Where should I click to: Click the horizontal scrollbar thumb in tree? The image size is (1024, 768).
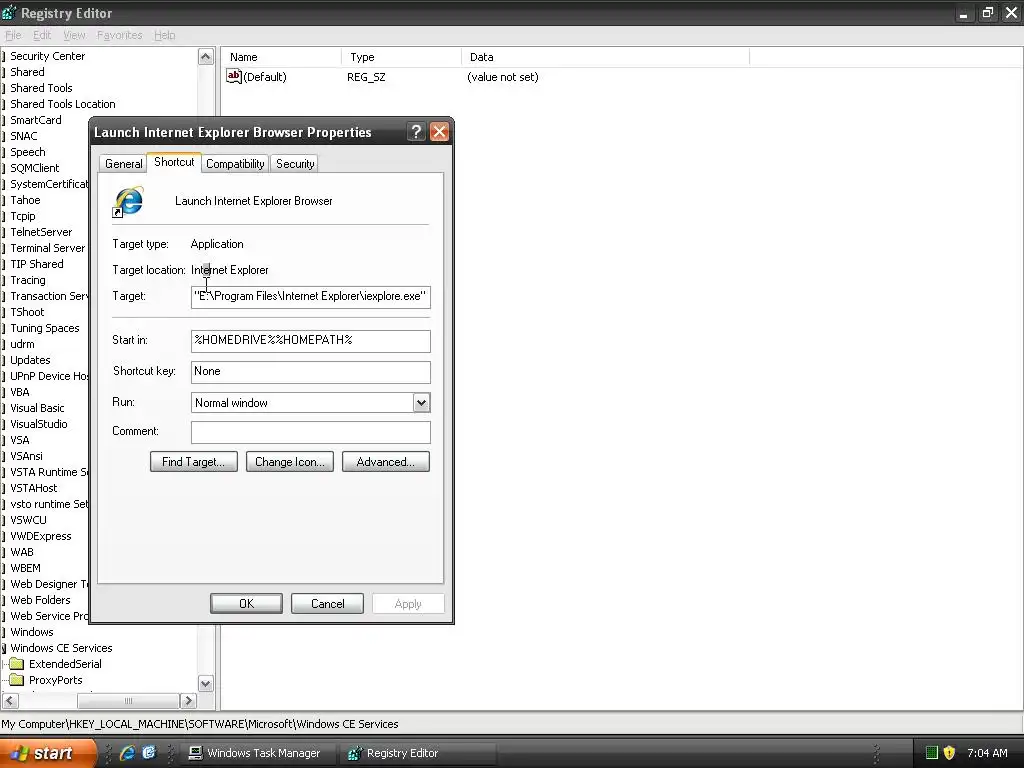point(128,701)
